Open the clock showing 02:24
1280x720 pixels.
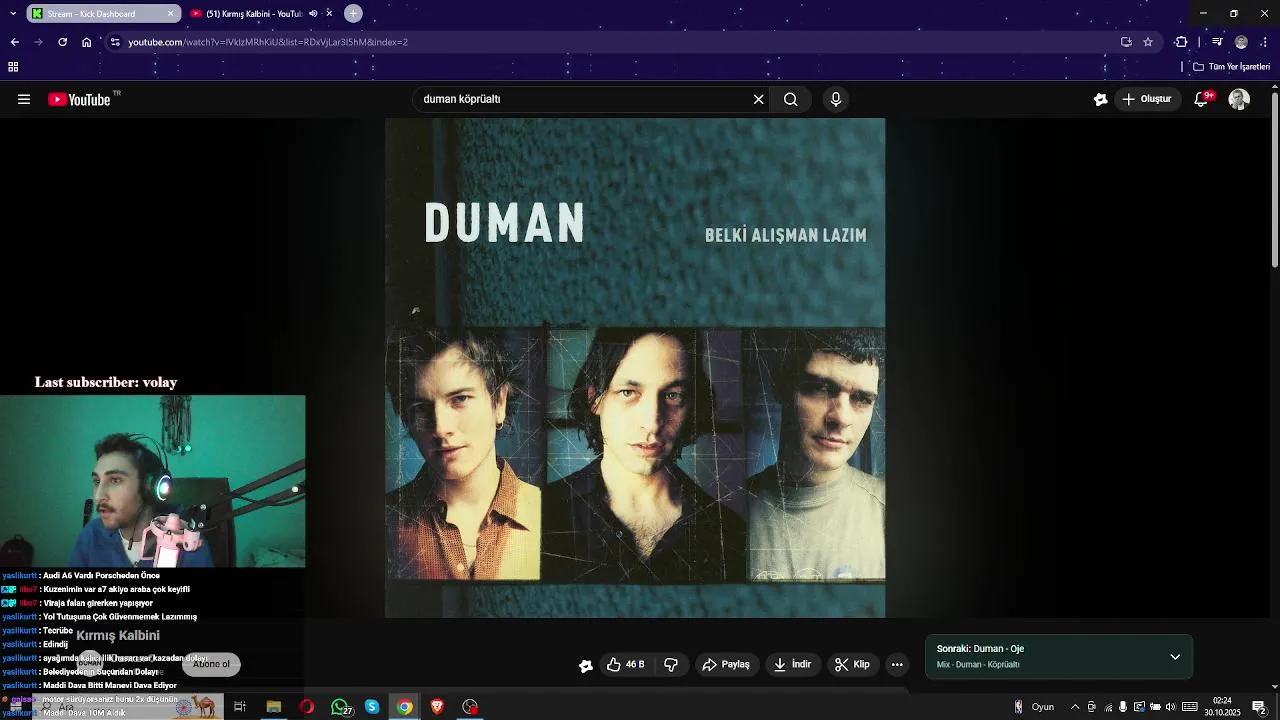(1222, 706)
